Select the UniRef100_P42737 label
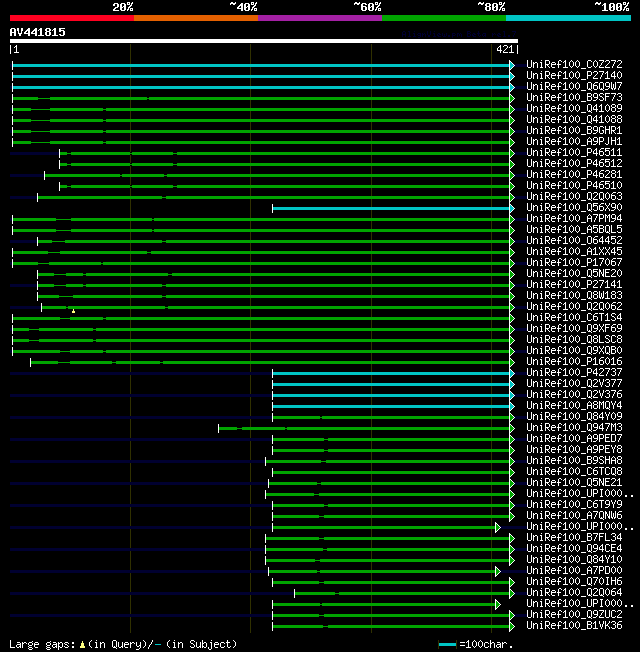640x652 pixels. pyautogui.click(x=574, y=372)
